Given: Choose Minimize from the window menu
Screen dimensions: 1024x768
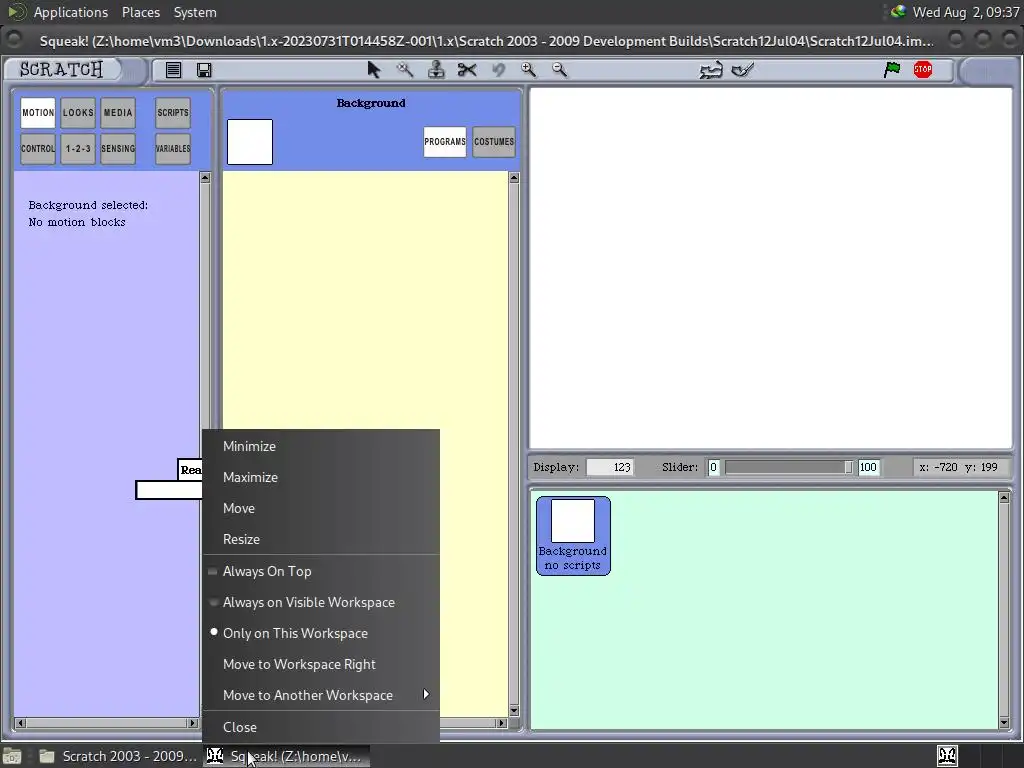Looking at the screenshot, I should click(x=321, y=446).
